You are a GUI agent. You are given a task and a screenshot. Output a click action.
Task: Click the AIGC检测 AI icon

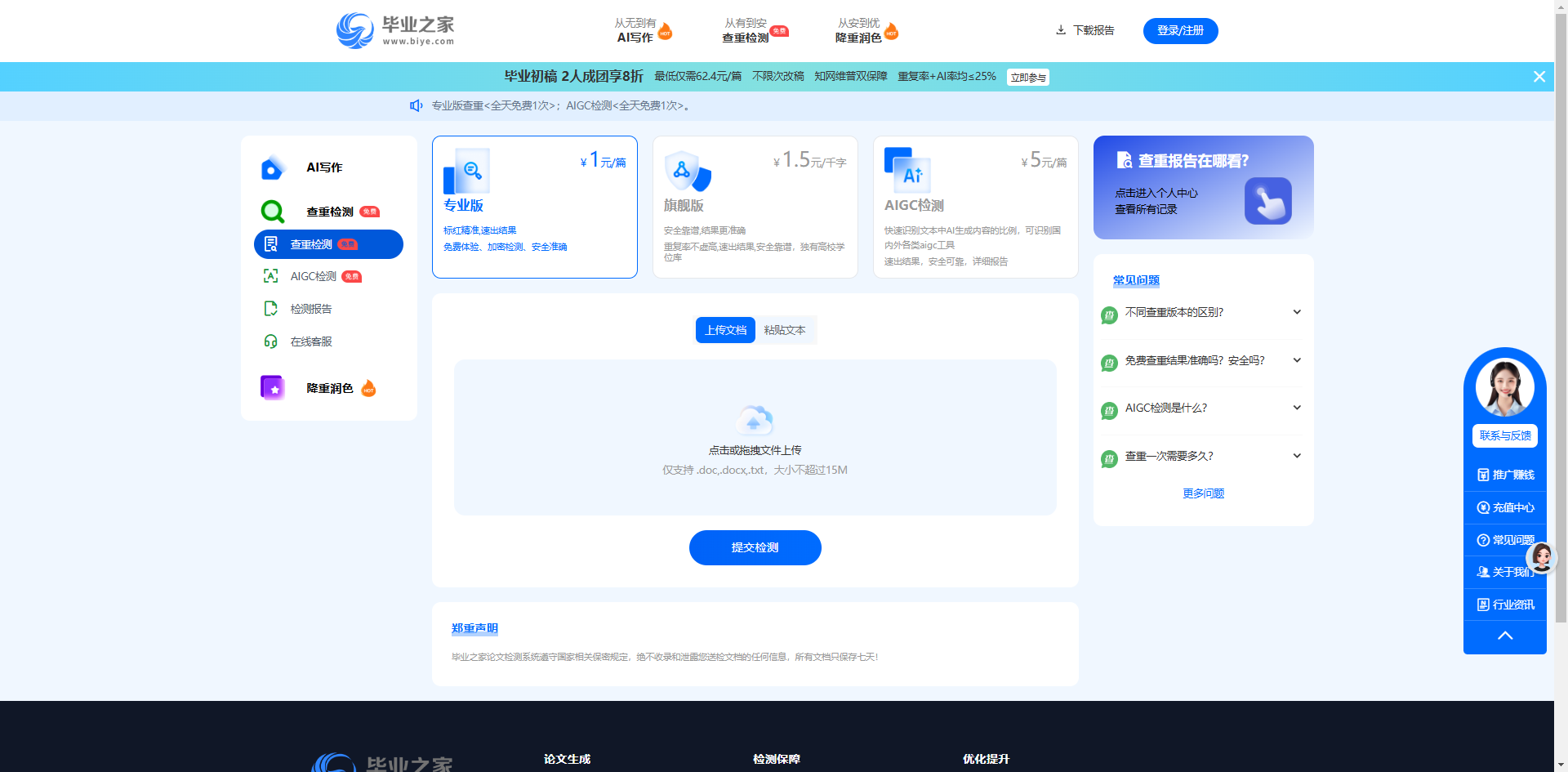(907, 170)
